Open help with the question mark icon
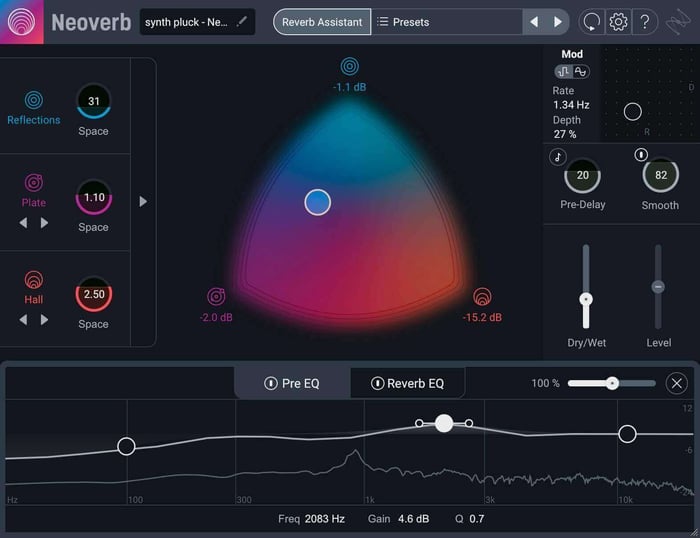This screenshot has width=700, height=538. (645, 21)
